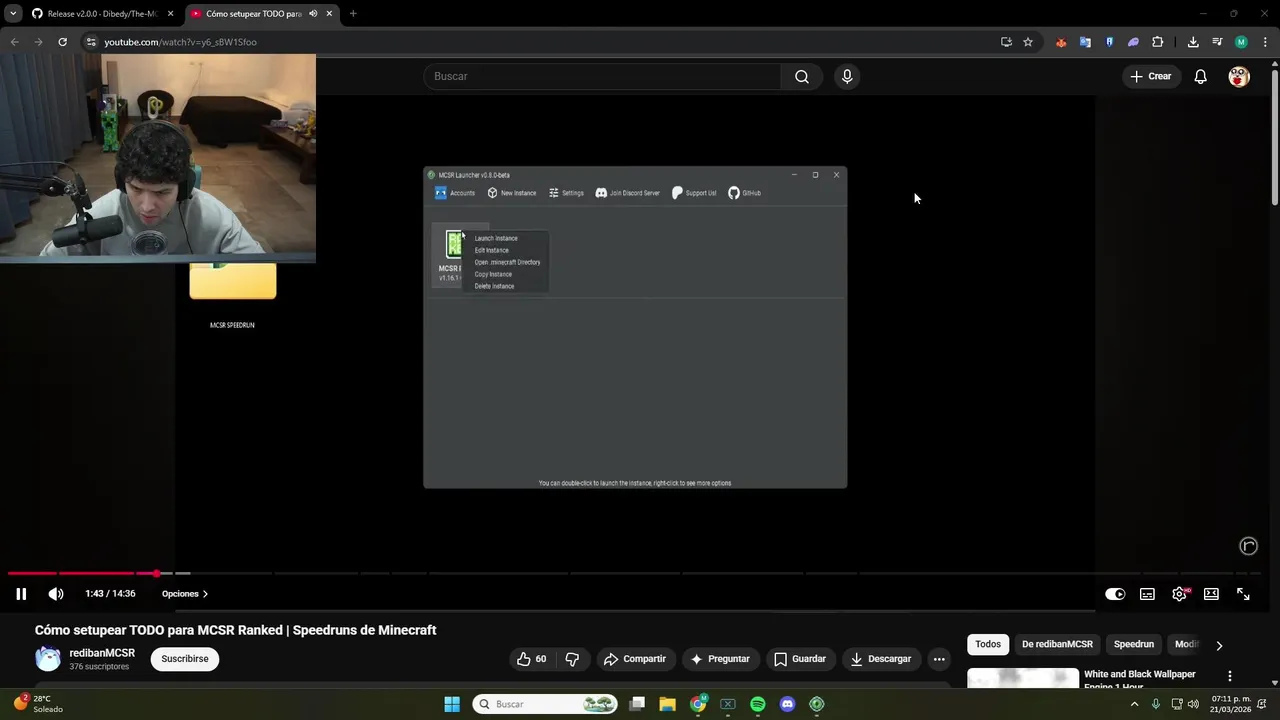Mute the YouTube browser tab audio
Screen dimensions: 1280x720
[x=314, y=14]
